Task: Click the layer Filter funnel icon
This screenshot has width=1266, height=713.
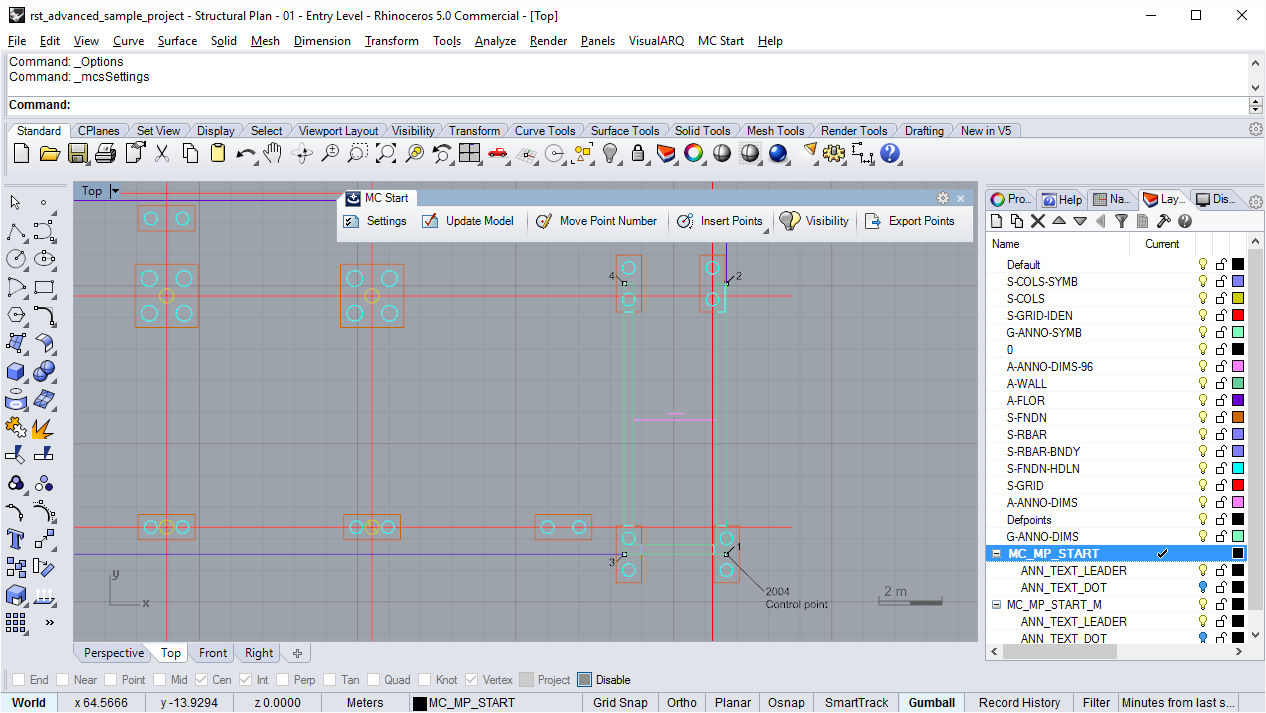Action: 1122,221
